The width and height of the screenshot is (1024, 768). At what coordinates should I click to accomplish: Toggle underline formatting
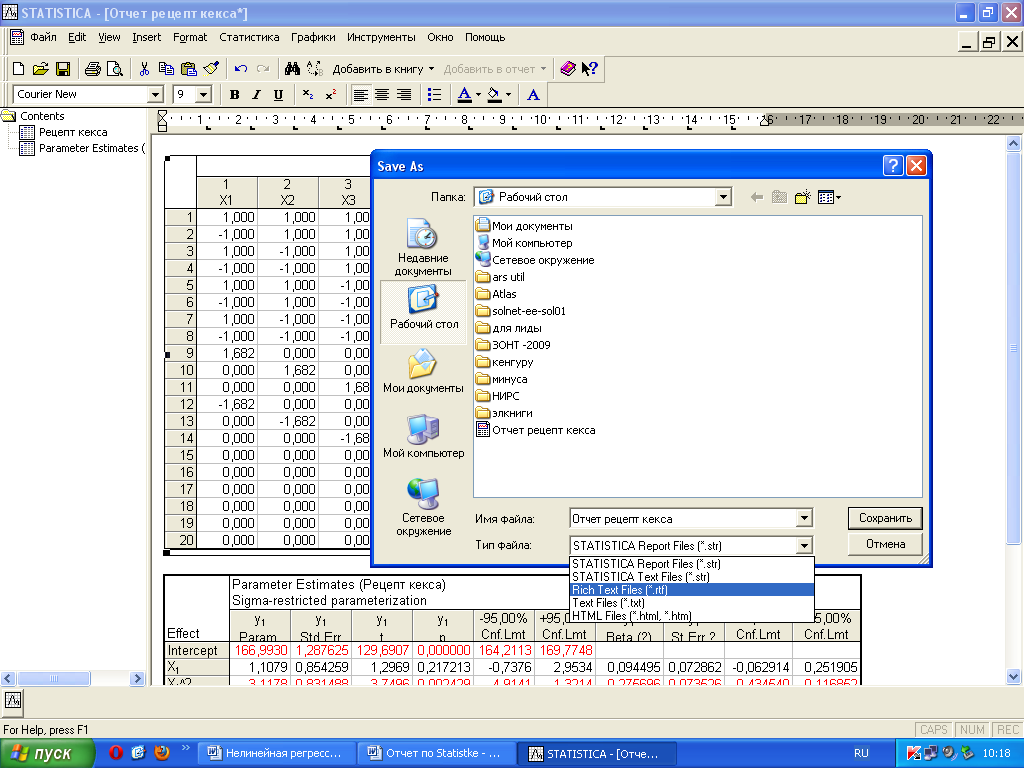click(278, 95)
